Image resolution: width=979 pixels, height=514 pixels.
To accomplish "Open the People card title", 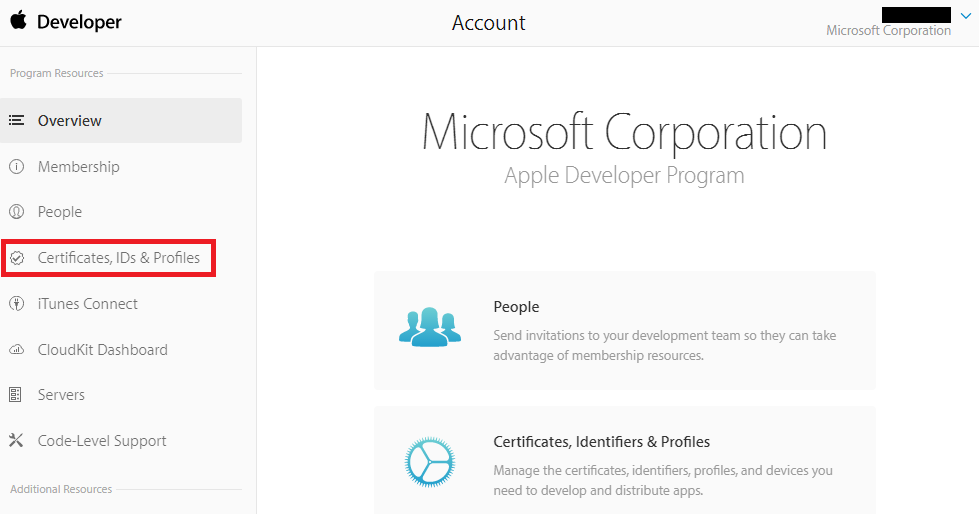I will (x=516, y=307).
